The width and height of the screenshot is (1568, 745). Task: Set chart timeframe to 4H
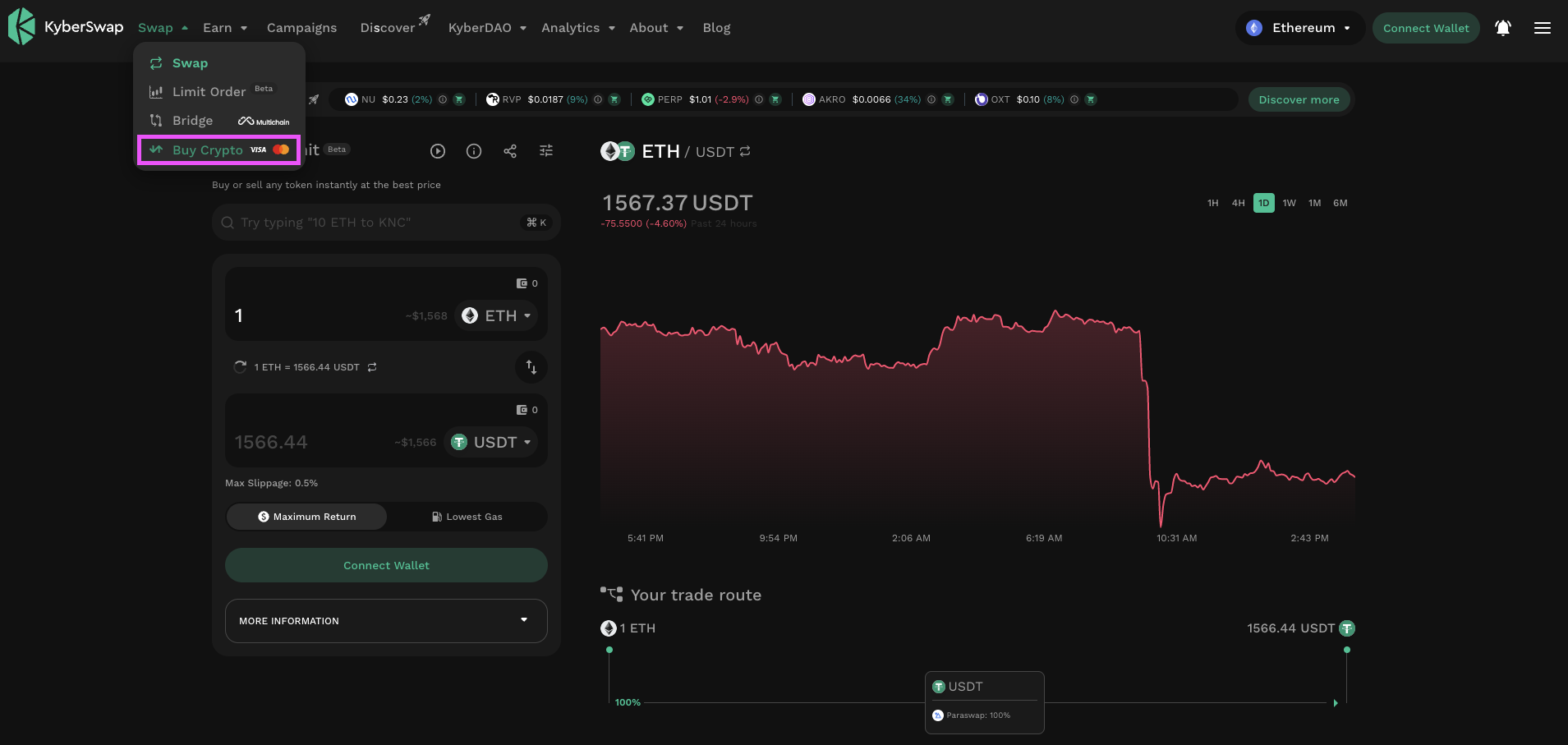1239,203
